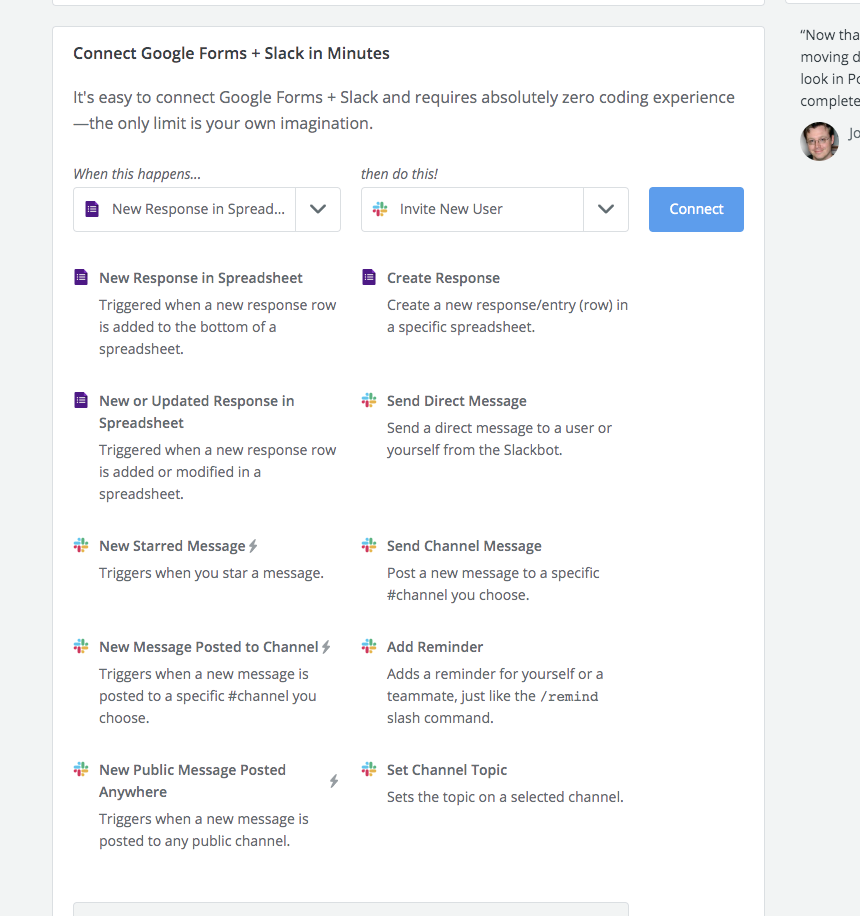Click Slack icon beside New Message Posted to Channel
The width and height of the screenshot is (860, 916).
click(x=81, y=647)
